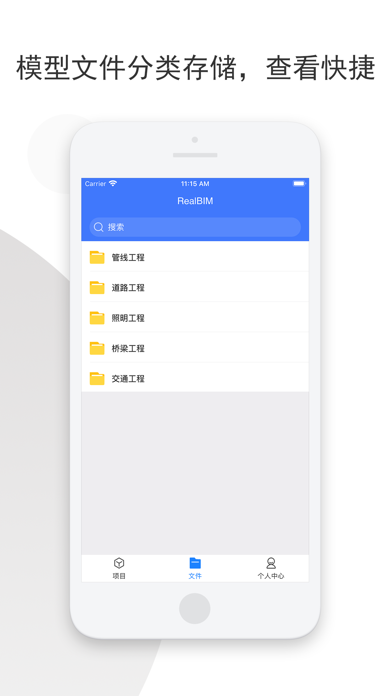Tap the Wi-Fi status icon
Screen dimensions: 392x696
coord(113,183)
